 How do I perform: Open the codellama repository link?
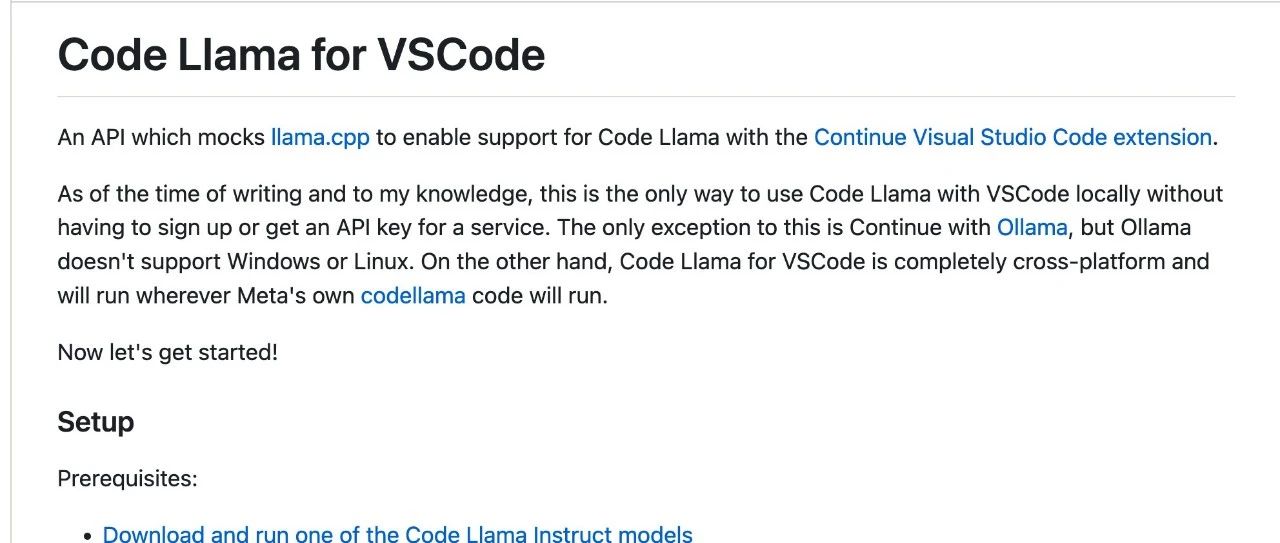[x=413, y=296]
